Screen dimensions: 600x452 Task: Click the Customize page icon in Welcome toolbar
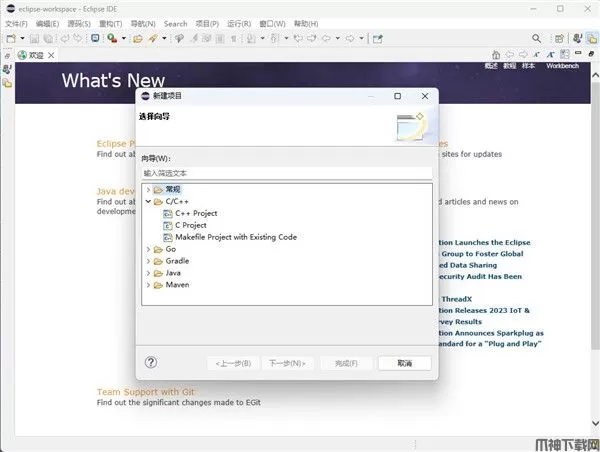coord(565,54)
